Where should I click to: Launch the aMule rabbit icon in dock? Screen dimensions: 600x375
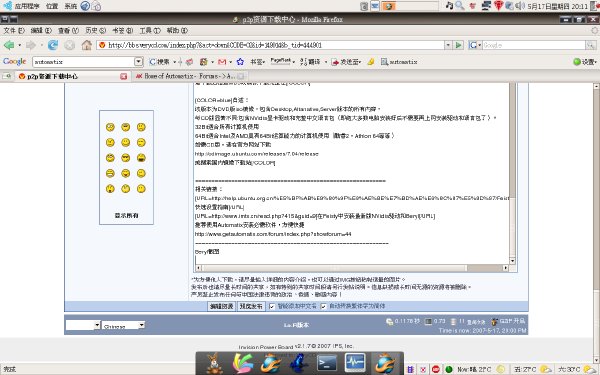point(215,364)
